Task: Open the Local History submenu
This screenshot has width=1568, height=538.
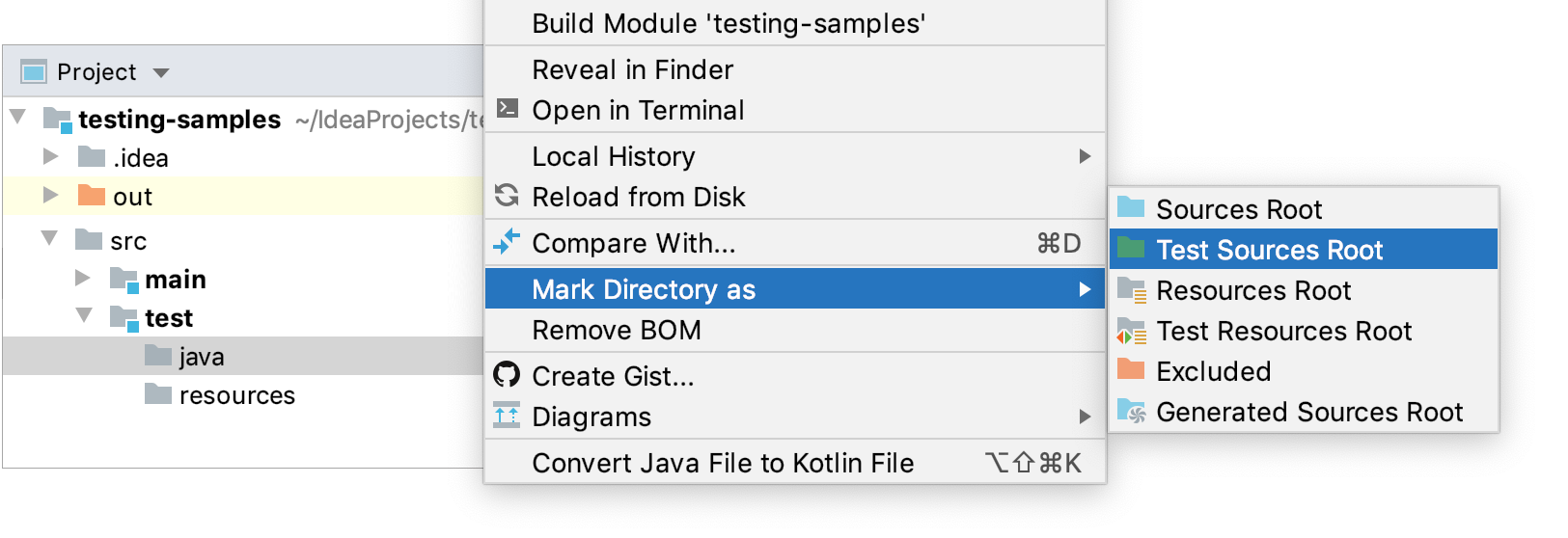Action: click(795, 156)
